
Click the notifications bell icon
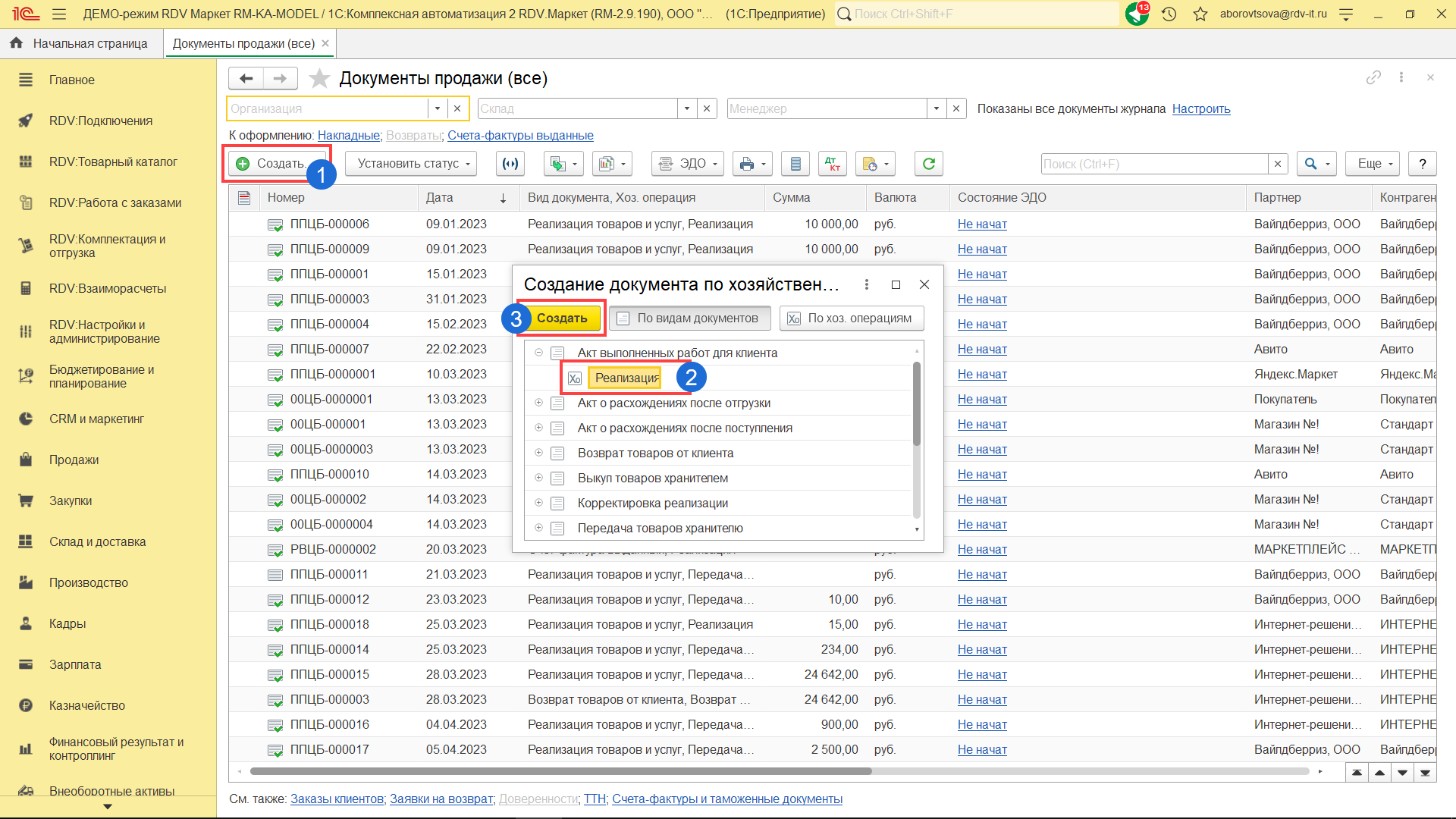click(x=1136, y=14)
